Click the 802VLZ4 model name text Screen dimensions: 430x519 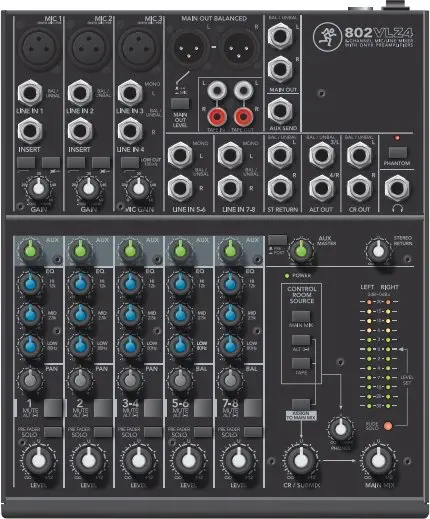tap(379, 32)
